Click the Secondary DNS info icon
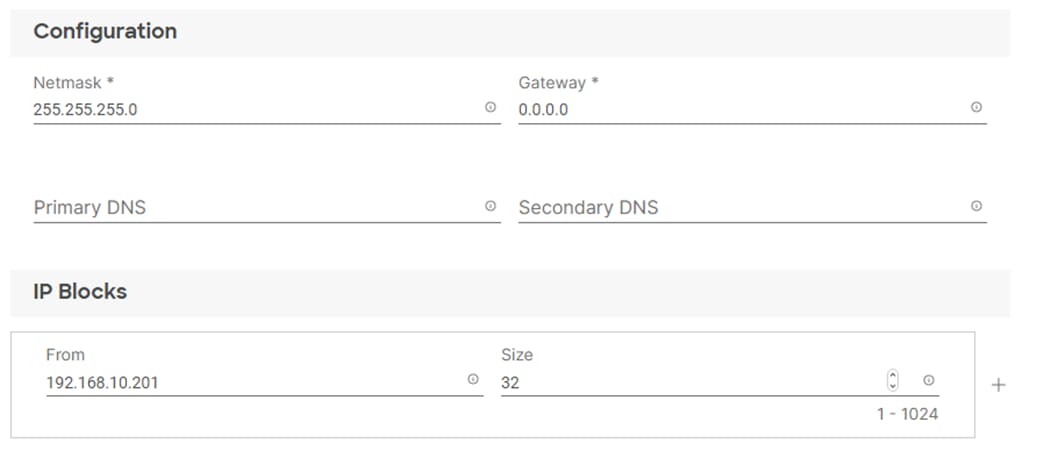 [x=976, y=206]
